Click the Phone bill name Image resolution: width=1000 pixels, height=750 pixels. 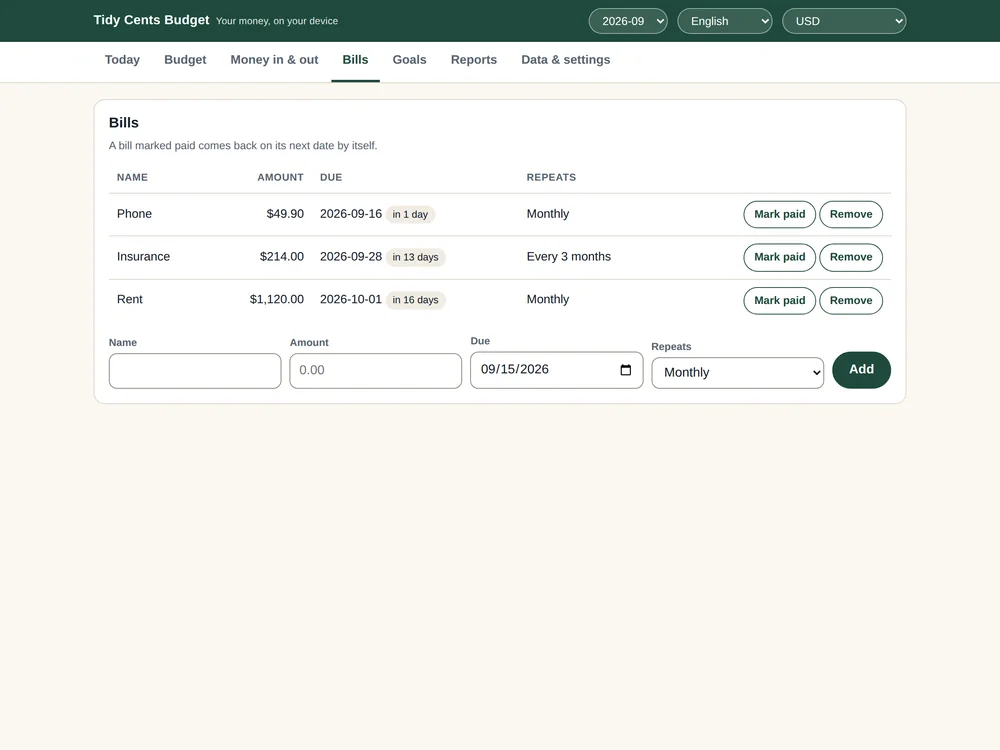pyautogui.click(x=134, y=214)
